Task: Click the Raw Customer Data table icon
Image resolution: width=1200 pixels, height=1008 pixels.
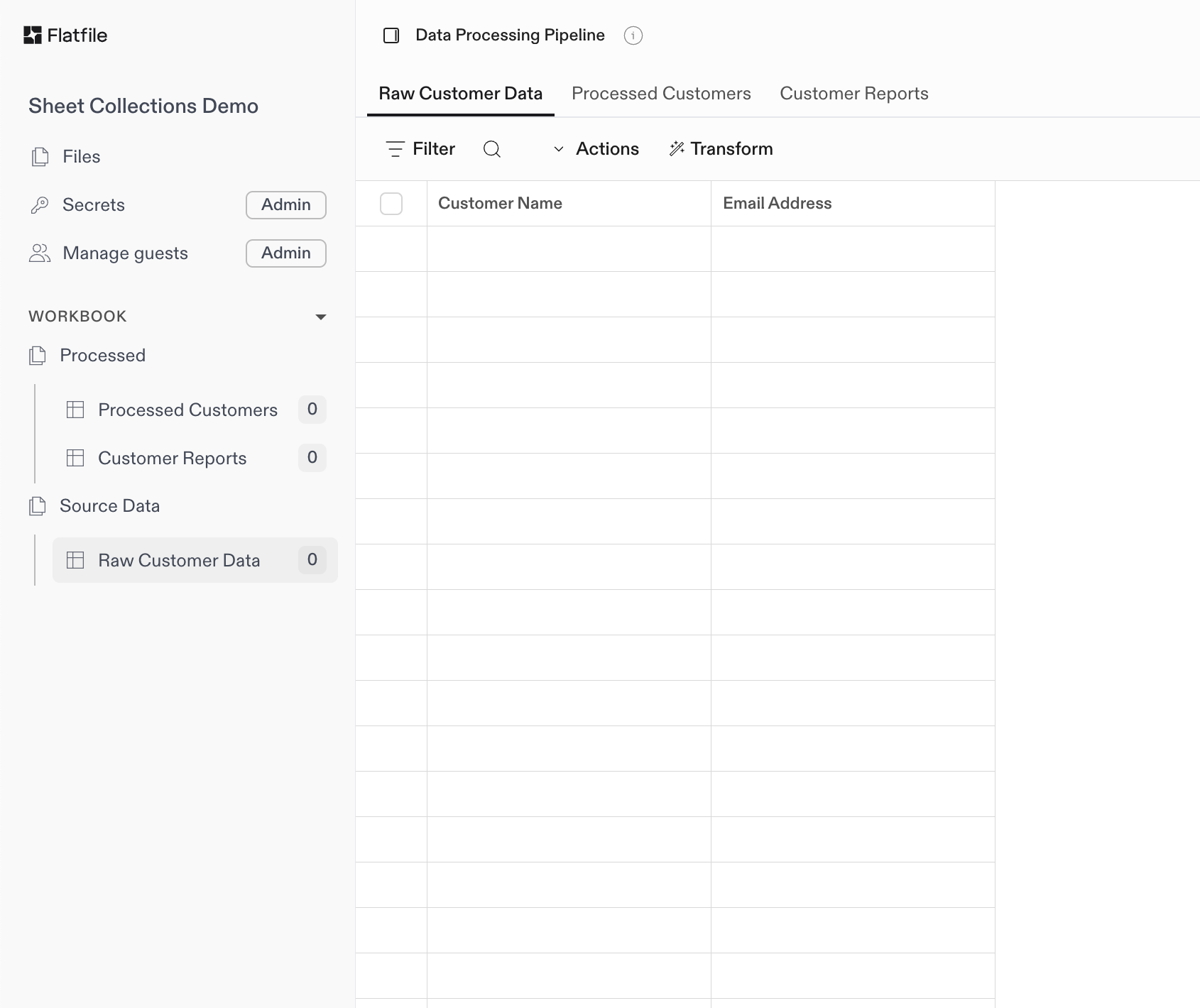Action: click(75, 560)
